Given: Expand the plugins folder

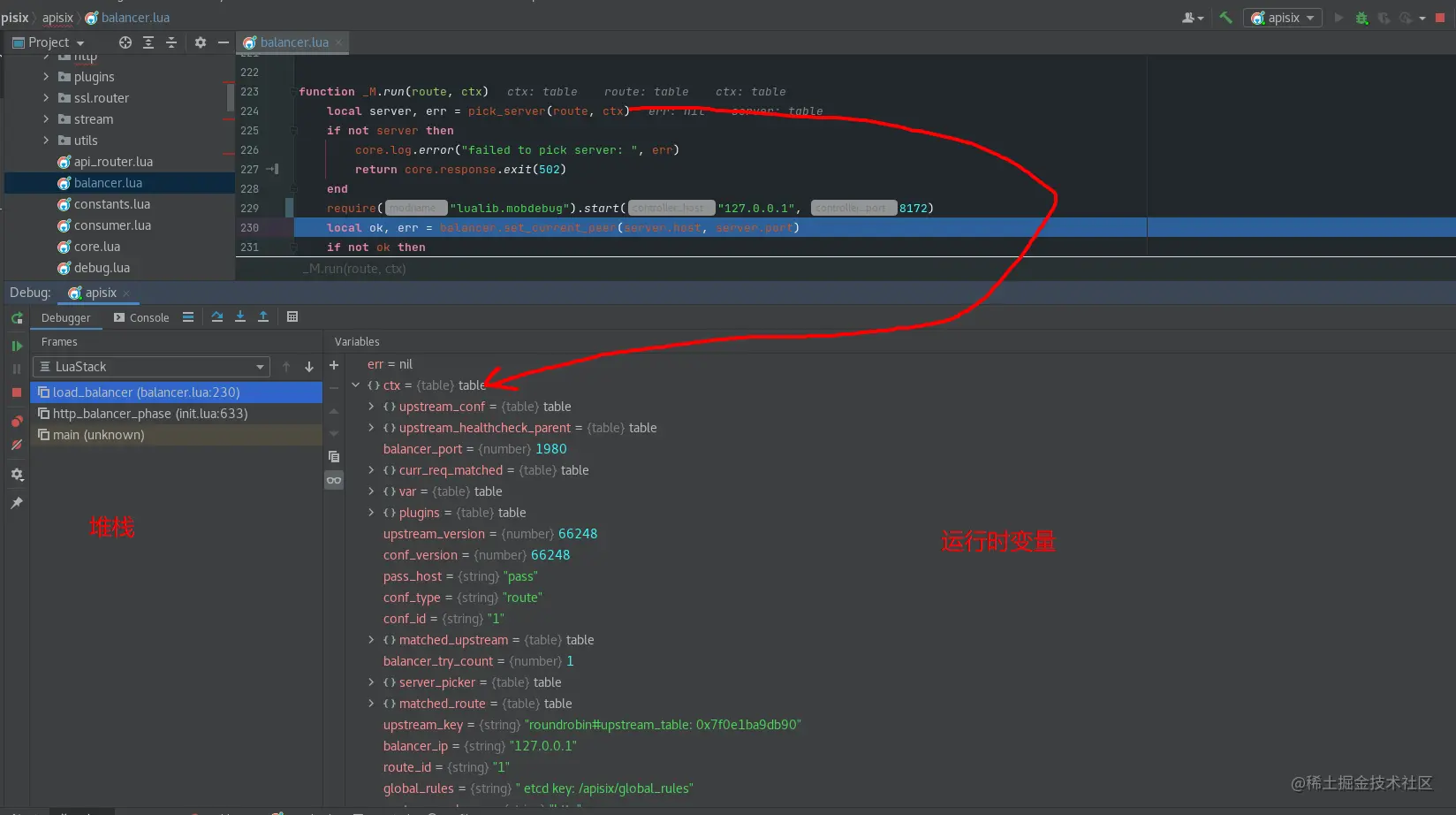Looking at the screenshot, I should pos(46,77).
